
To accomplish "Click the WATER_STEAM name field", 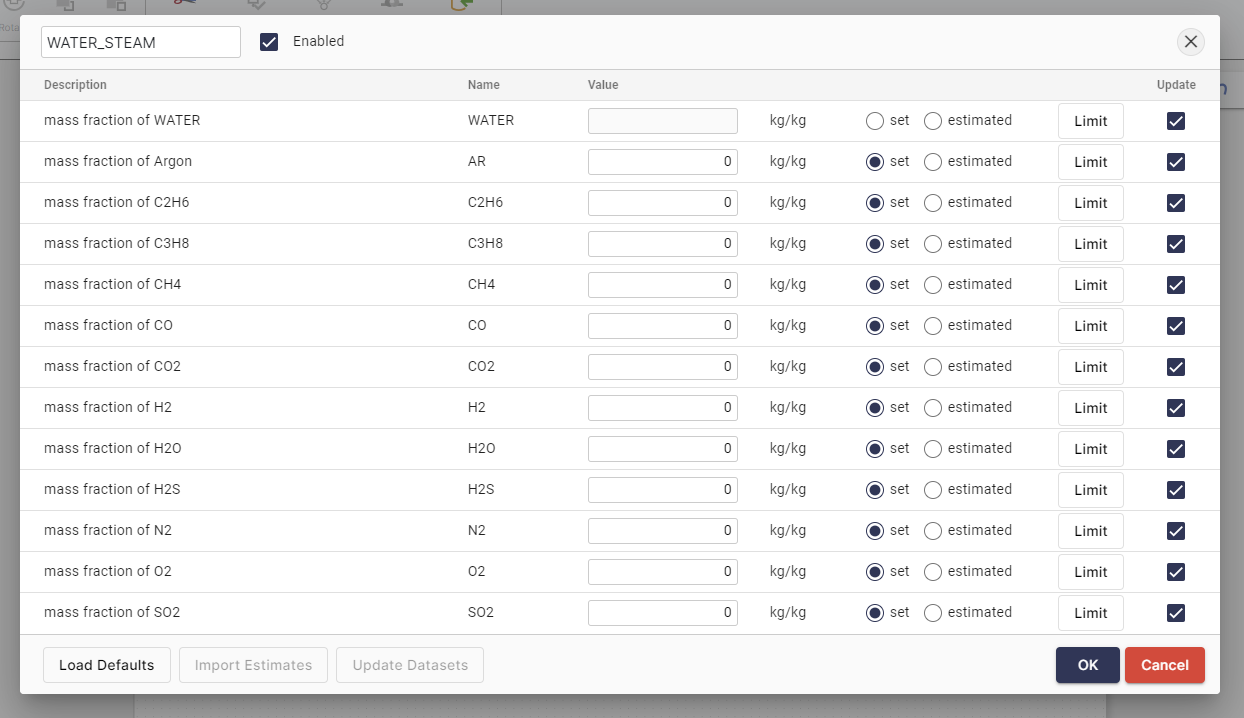I will [x=141, y=42].
